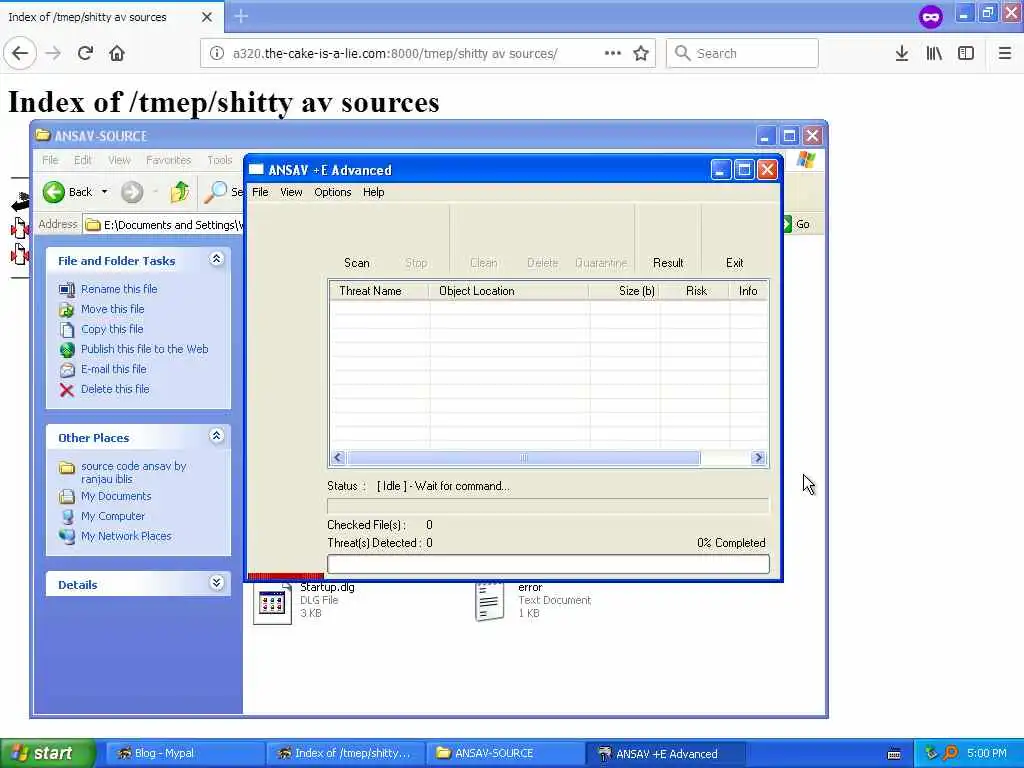Click the completion progress bar at bottom
This screenshot has width=1024, height=768.
[548, 564]
